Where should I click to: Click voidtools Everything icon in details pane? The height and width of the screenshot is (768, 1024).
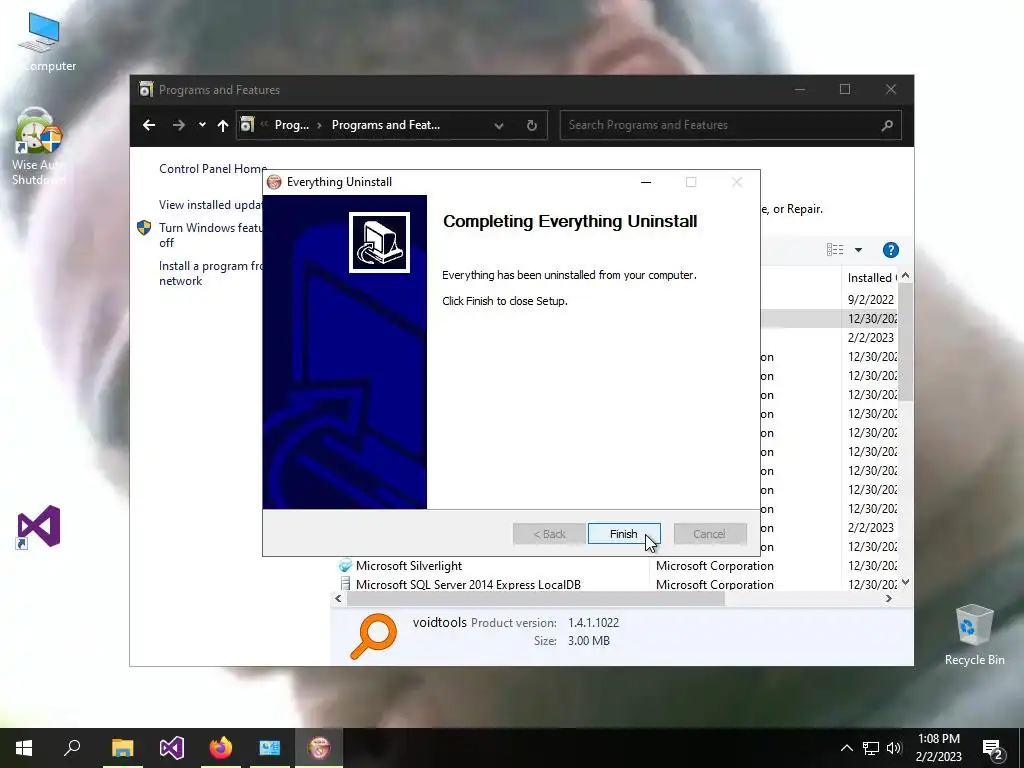pos(374,636)
